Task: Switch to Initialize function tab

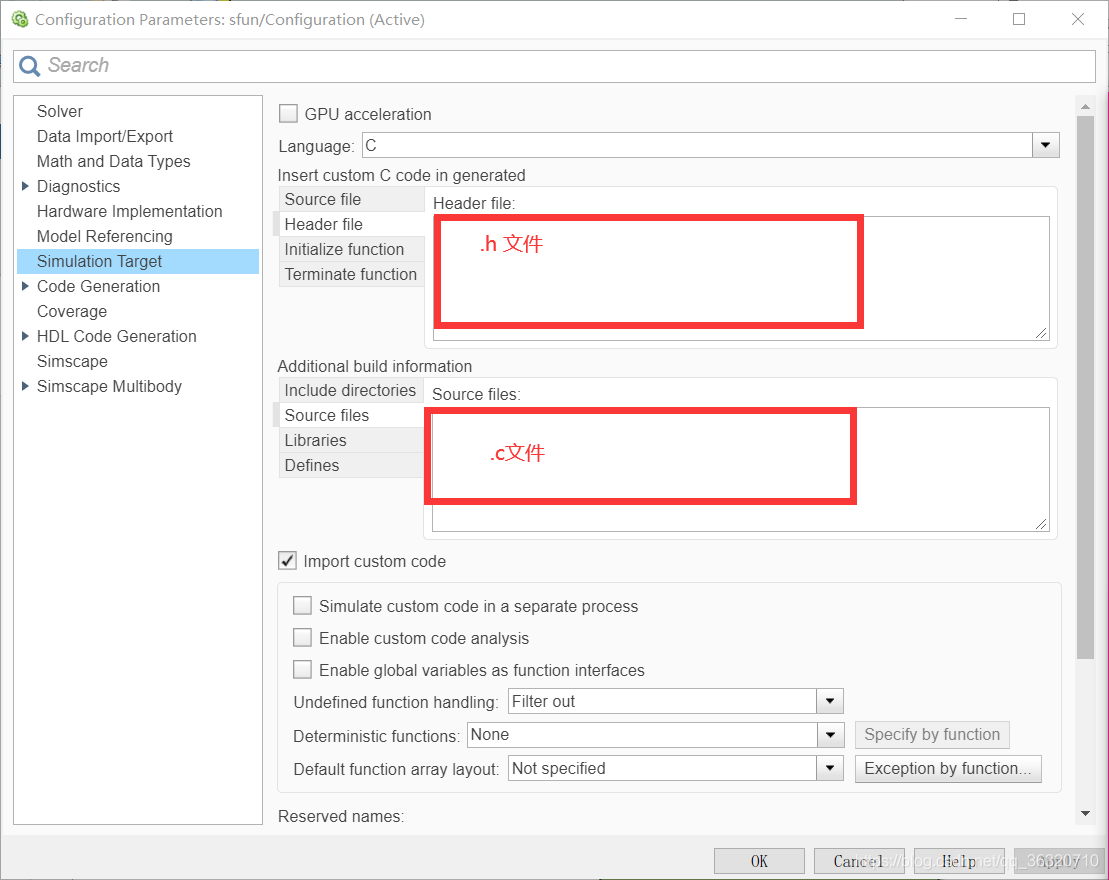Action: point(352,249)
